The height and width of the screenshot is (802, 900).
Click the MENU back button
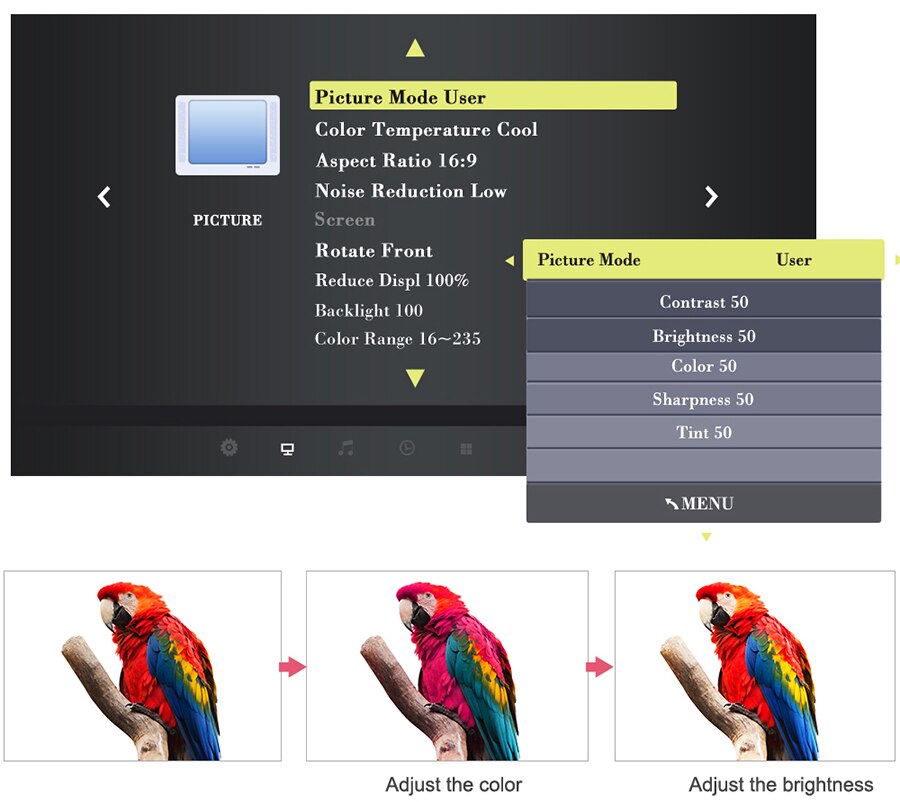[704, 503]
